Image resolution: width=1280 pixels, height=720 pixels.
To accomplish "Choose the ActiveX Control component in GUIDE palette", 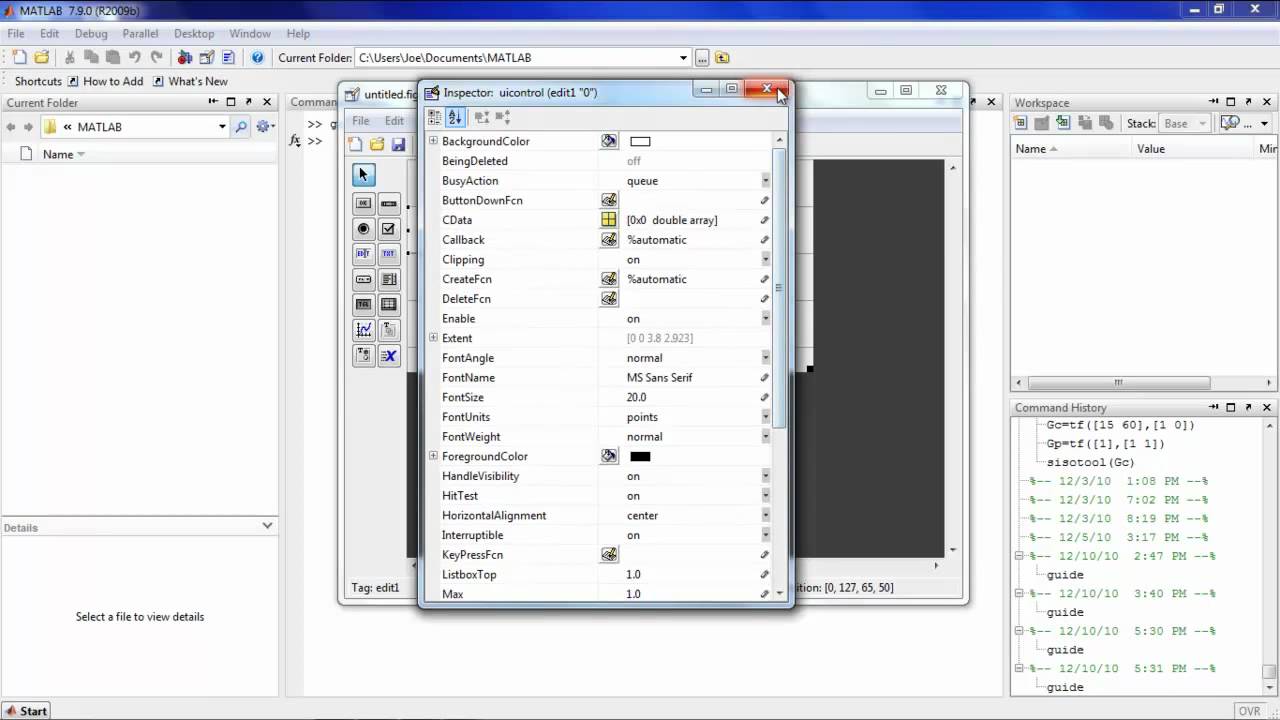I will 389,355.
